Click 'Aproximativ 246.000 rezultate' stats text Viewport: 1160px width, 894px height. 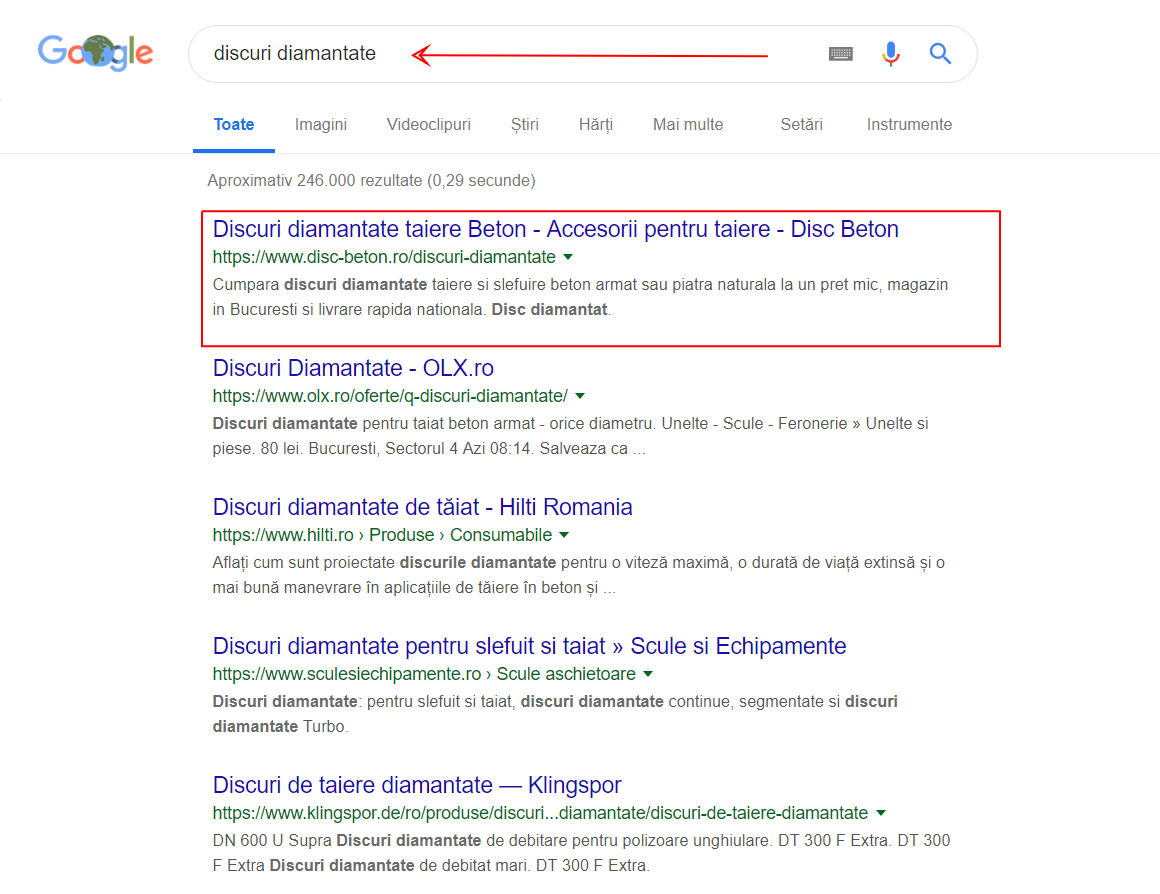[x=371, y=181]
